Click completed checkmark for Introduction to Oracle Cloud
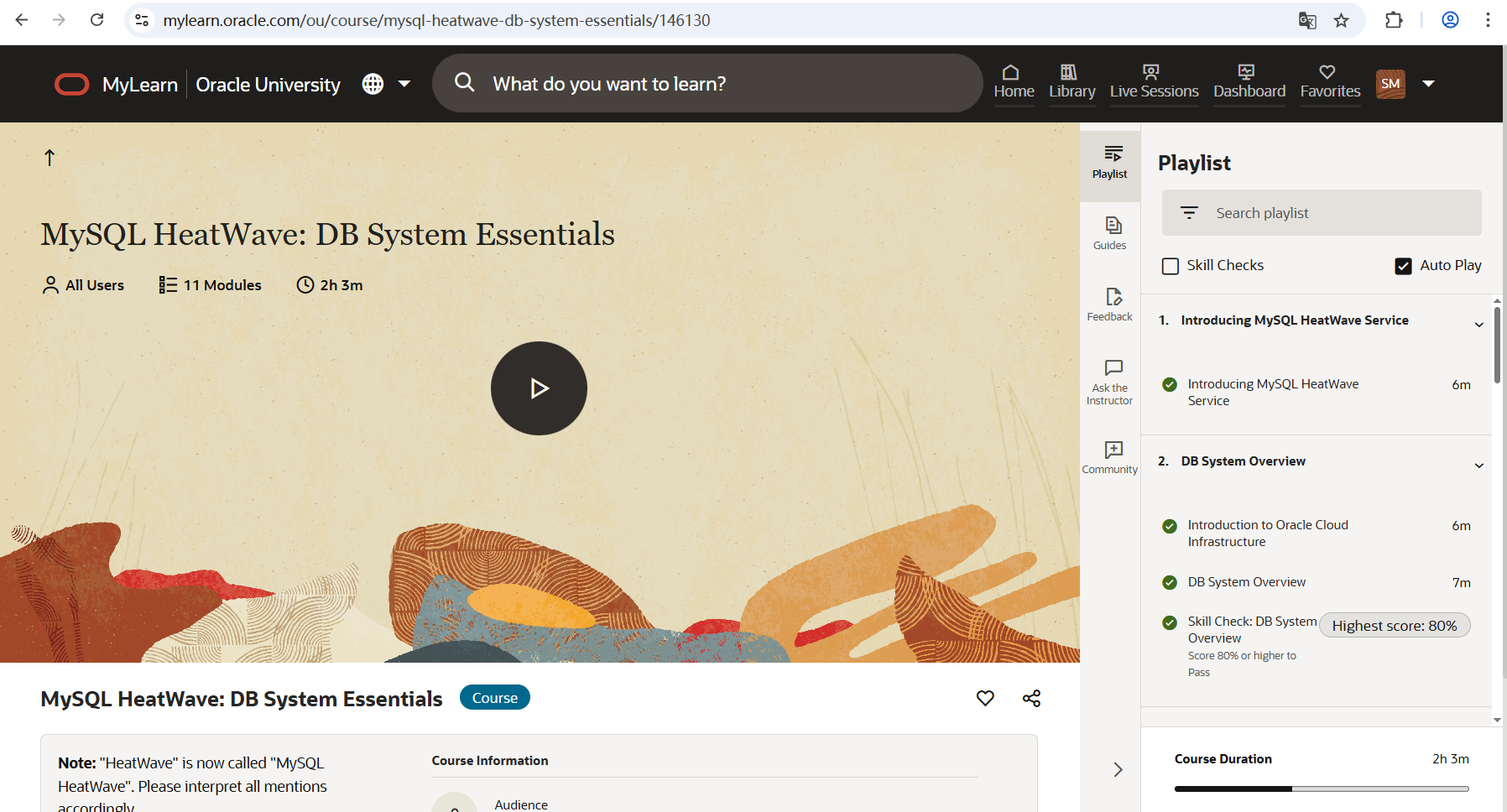1507x812 pixels. [1170, 526]
